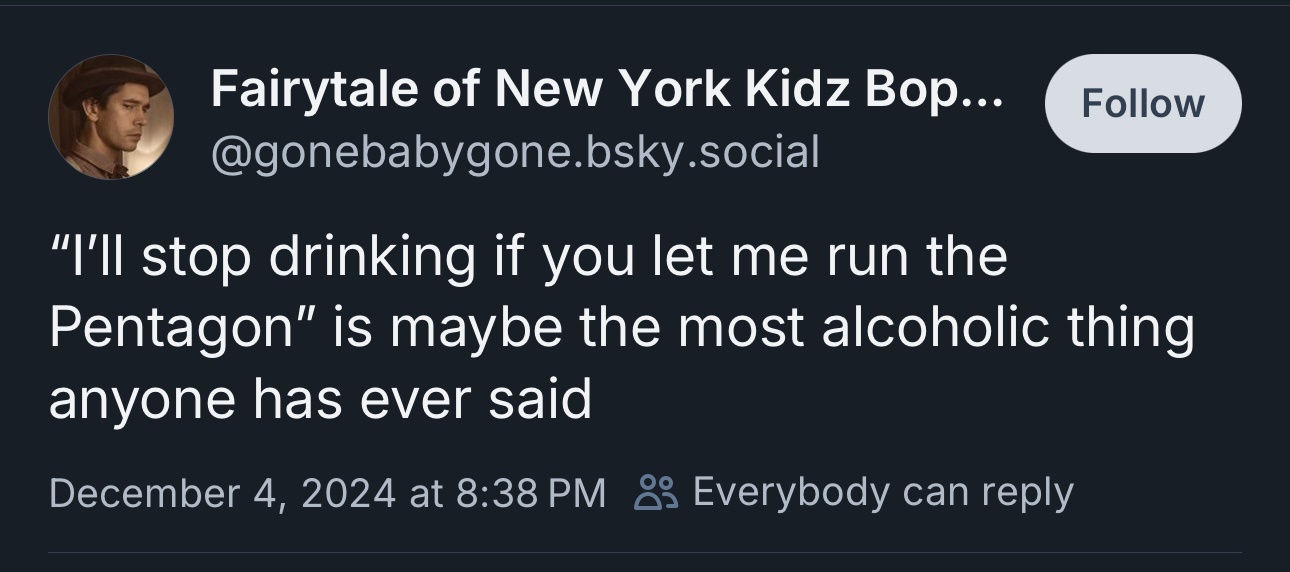Select the 8:38 PM time text
The image size is (1290, 572).
pos(530,492)
